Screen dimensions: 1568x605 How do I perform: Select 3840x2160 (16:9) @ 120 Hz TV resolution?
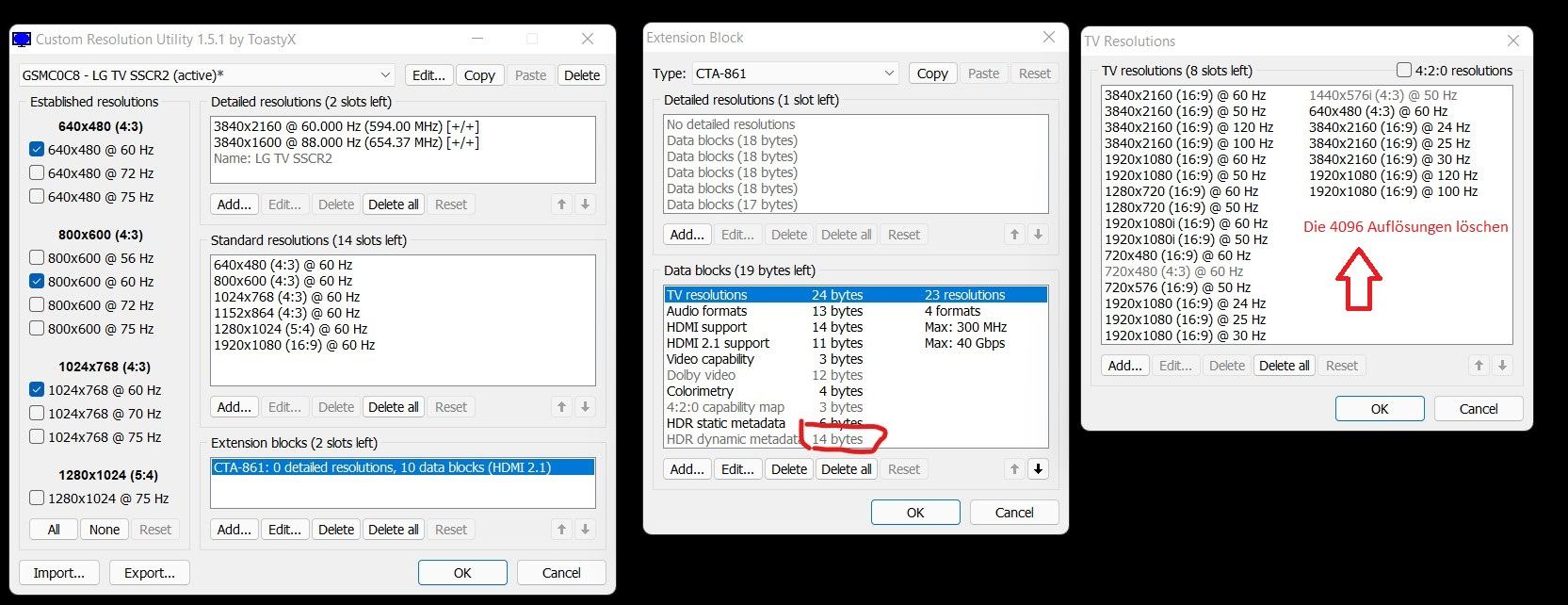[x=1188, y=127]
